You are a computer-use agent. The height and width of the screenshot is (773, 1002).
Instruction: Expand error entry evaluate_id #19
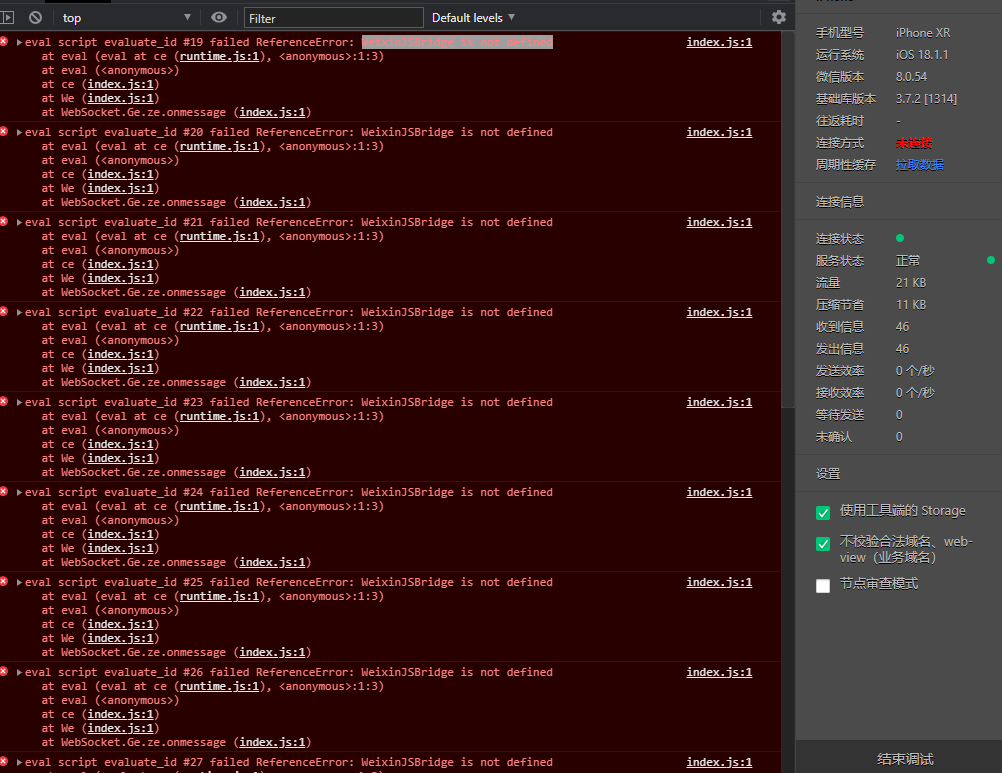(x=20, y=42)
